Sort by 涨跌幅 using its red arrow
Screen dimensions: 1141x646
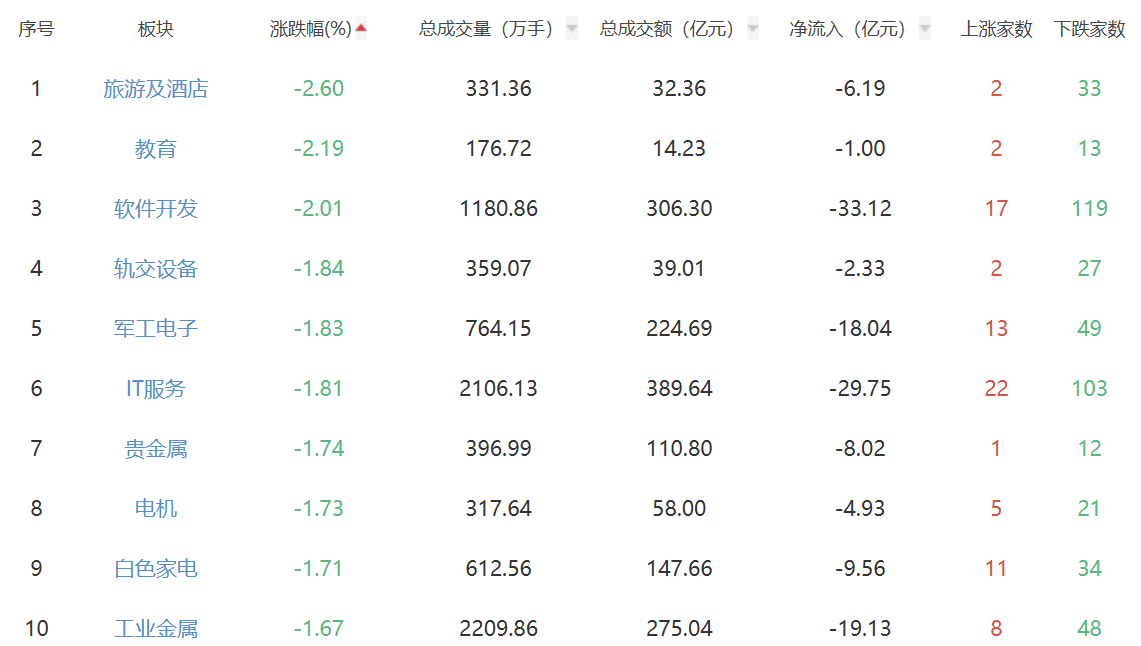[x=361, y=29]
